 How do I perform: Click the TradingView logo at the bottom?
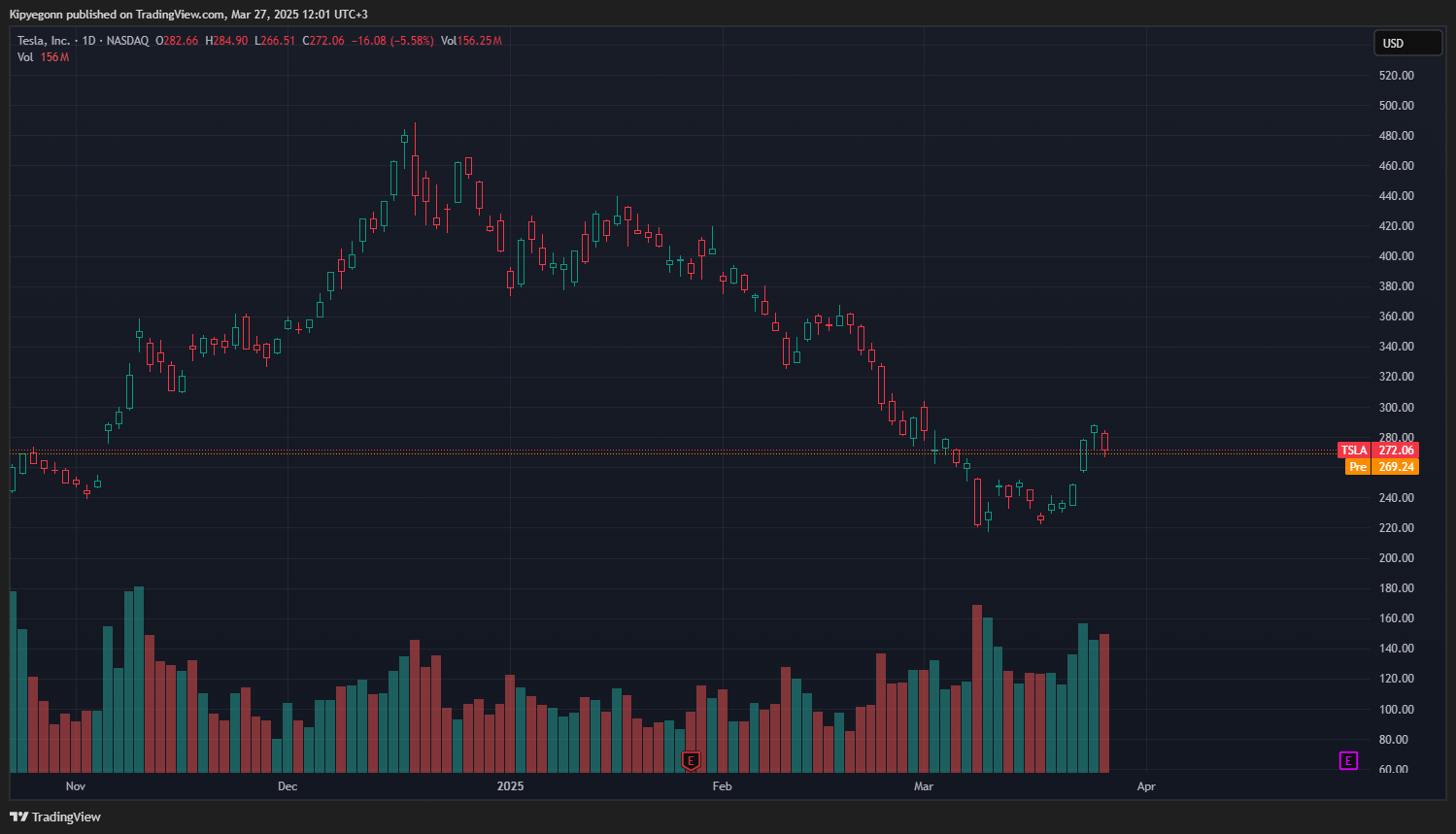[x=55, y=817]
